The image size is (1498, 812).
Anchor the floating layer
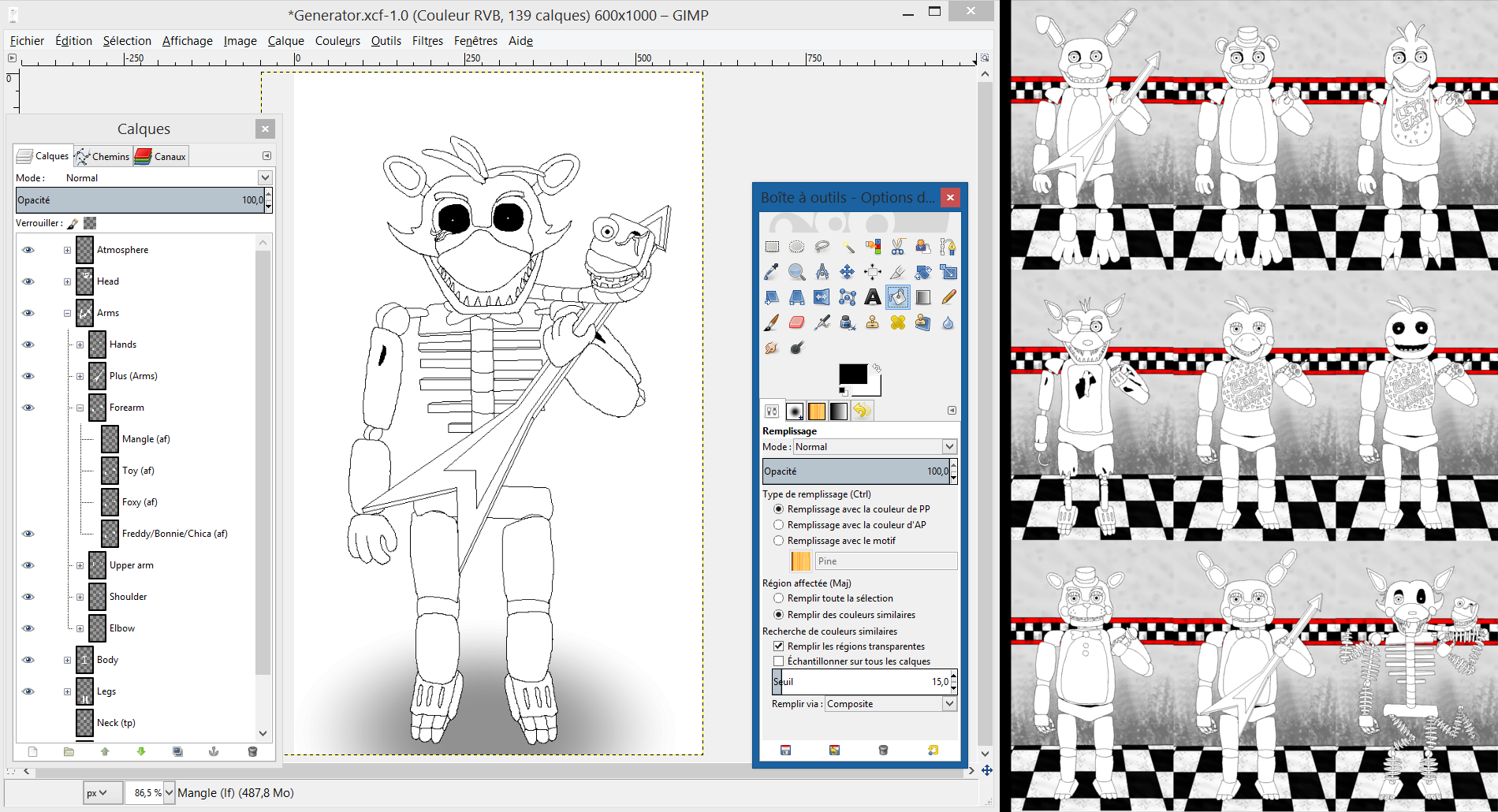click(214, 751)
